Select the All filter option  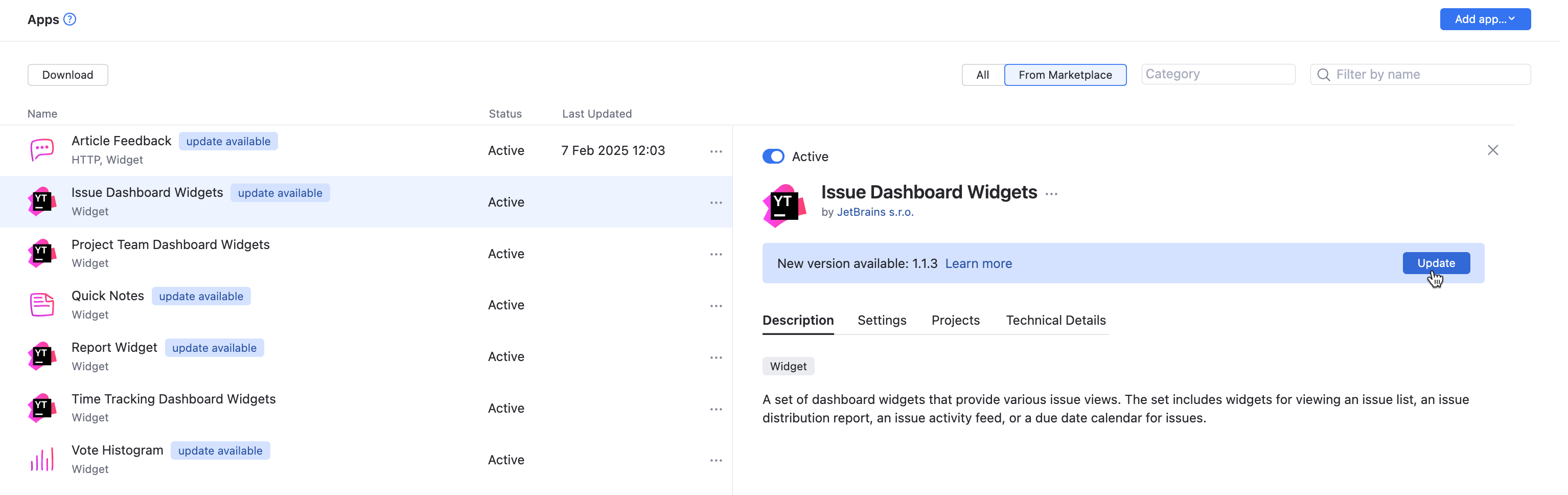982,75
